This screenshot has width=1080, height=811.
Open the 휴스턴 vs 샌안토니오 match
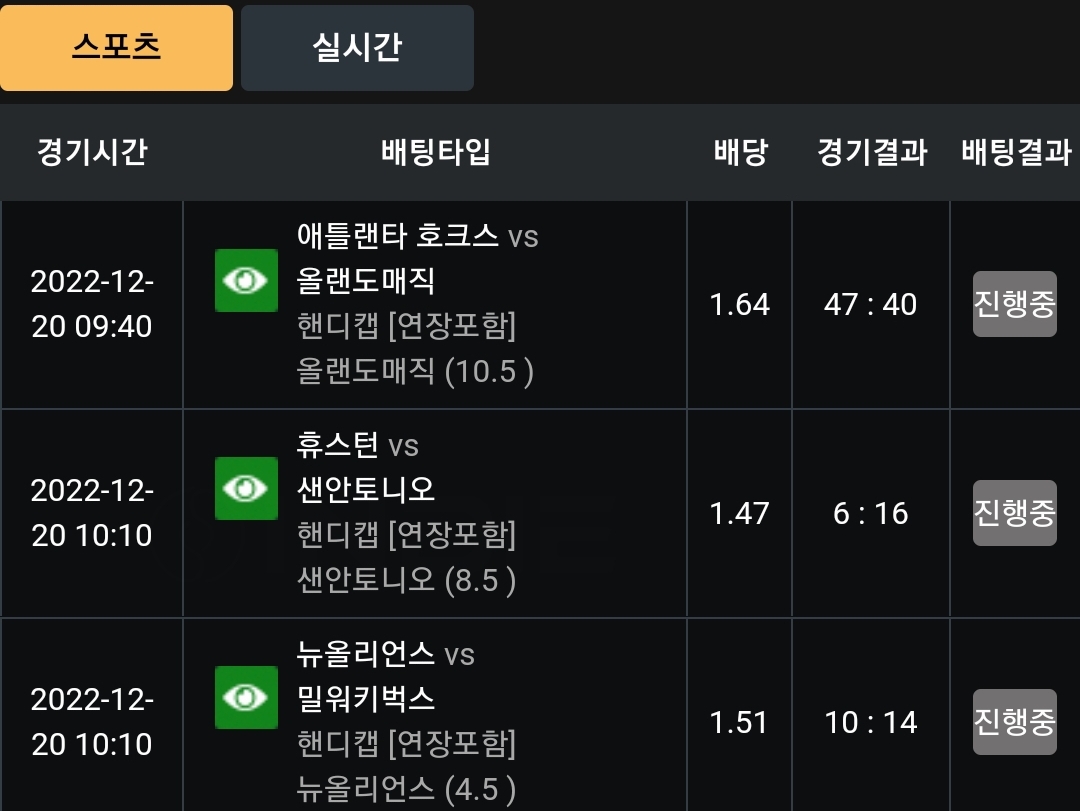click(x=366, y=467)
